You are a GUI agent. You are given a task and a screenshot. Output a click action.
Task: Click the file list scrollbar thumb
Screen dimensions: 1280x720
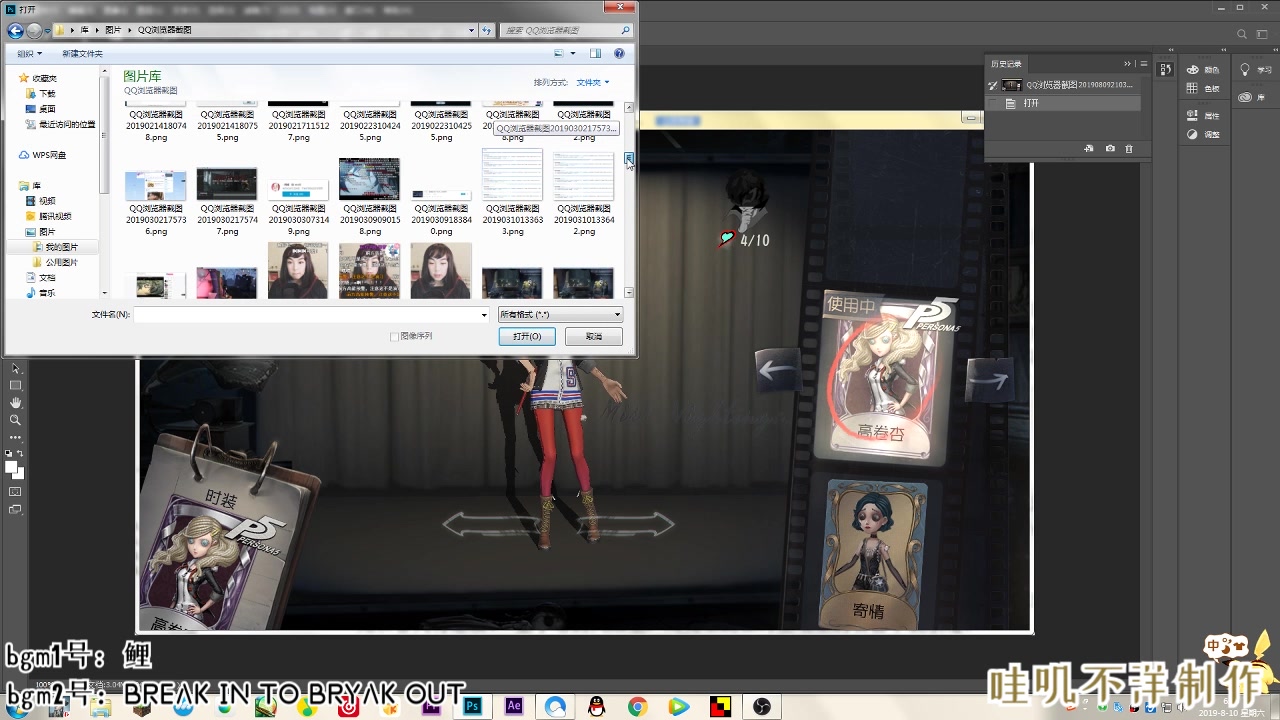click(x=629, y=158)
